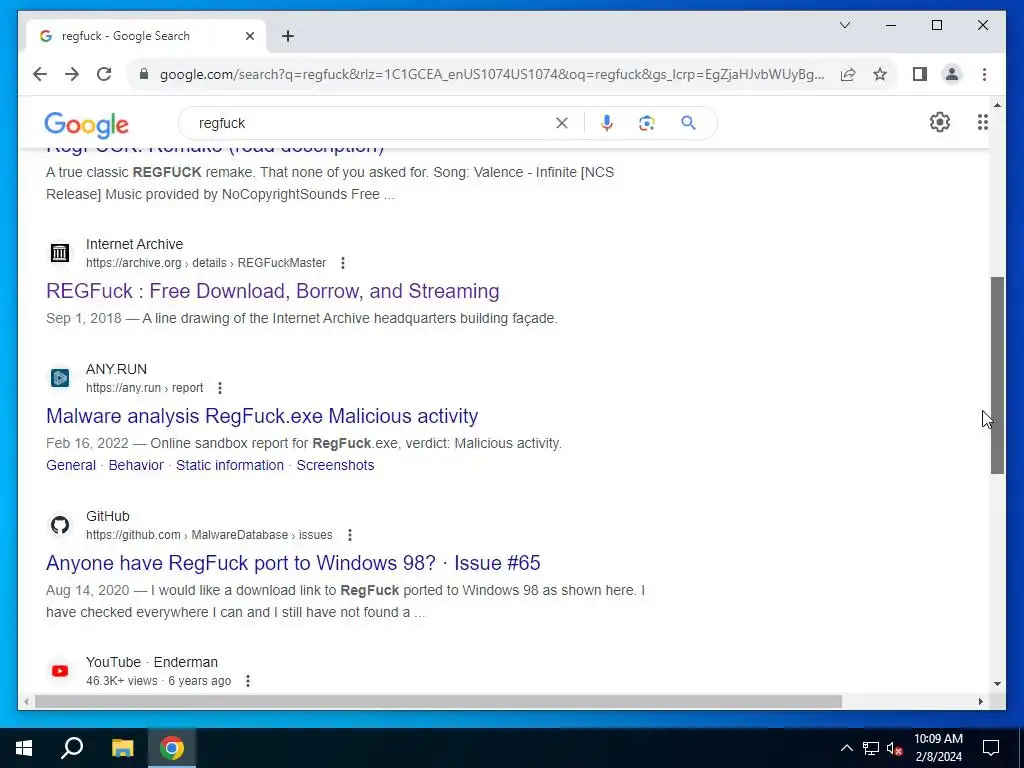Open the Static information sitelink
The image size is (1024, 768).
click(230, 466)
